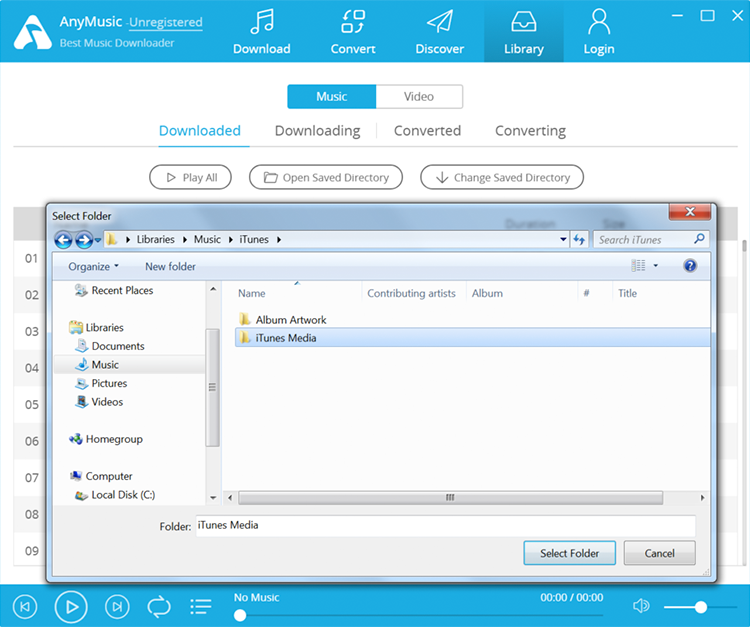This screenshot has width=750, height=627.
Task: Click the Unregistered link
Action: point(165,22)
